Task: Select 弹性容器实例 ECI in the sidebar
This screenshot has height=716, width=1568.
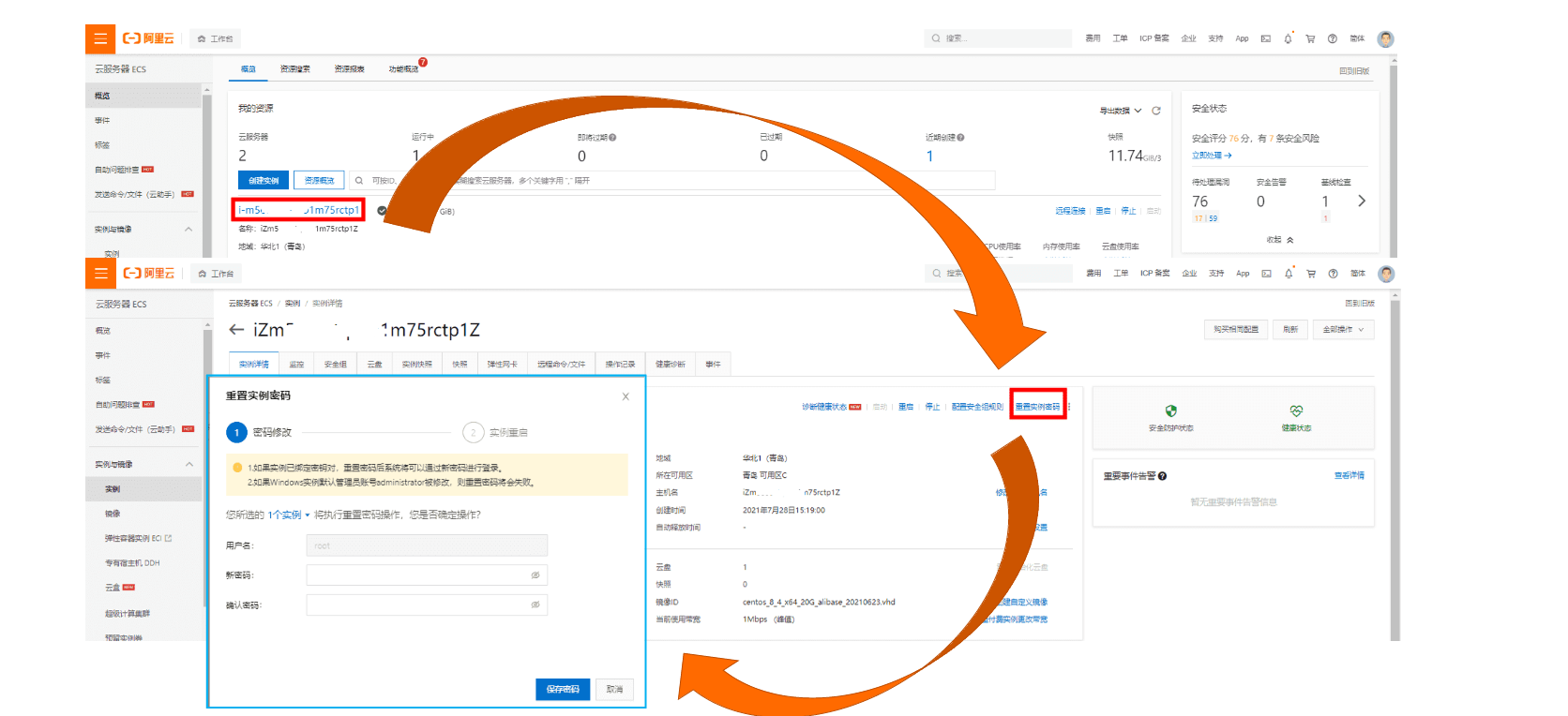Action: pos(138,539)
